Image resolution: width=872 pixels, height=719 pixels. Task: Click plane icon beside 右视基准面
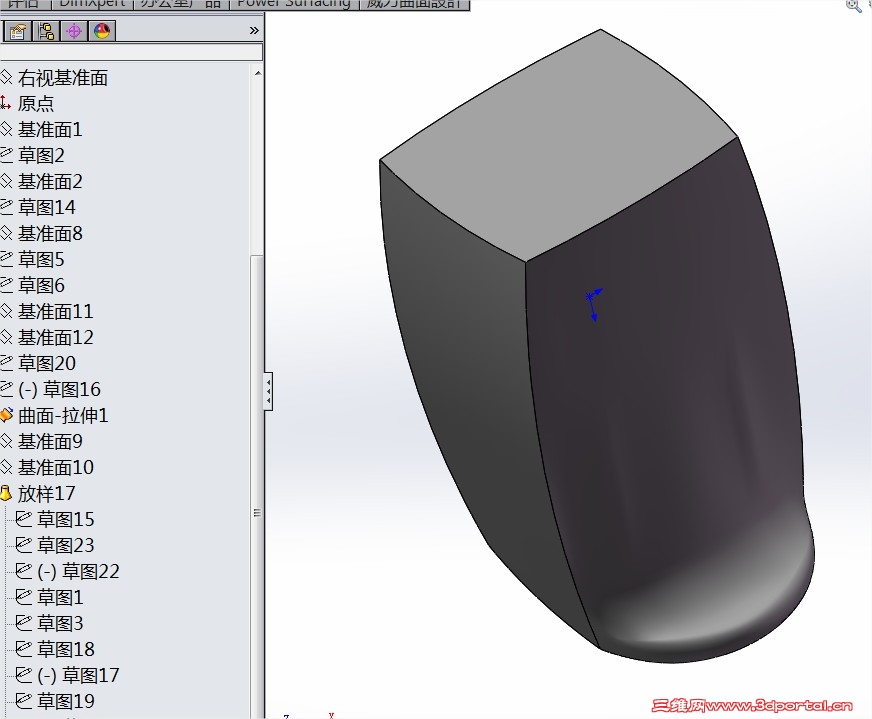(6, 77)
